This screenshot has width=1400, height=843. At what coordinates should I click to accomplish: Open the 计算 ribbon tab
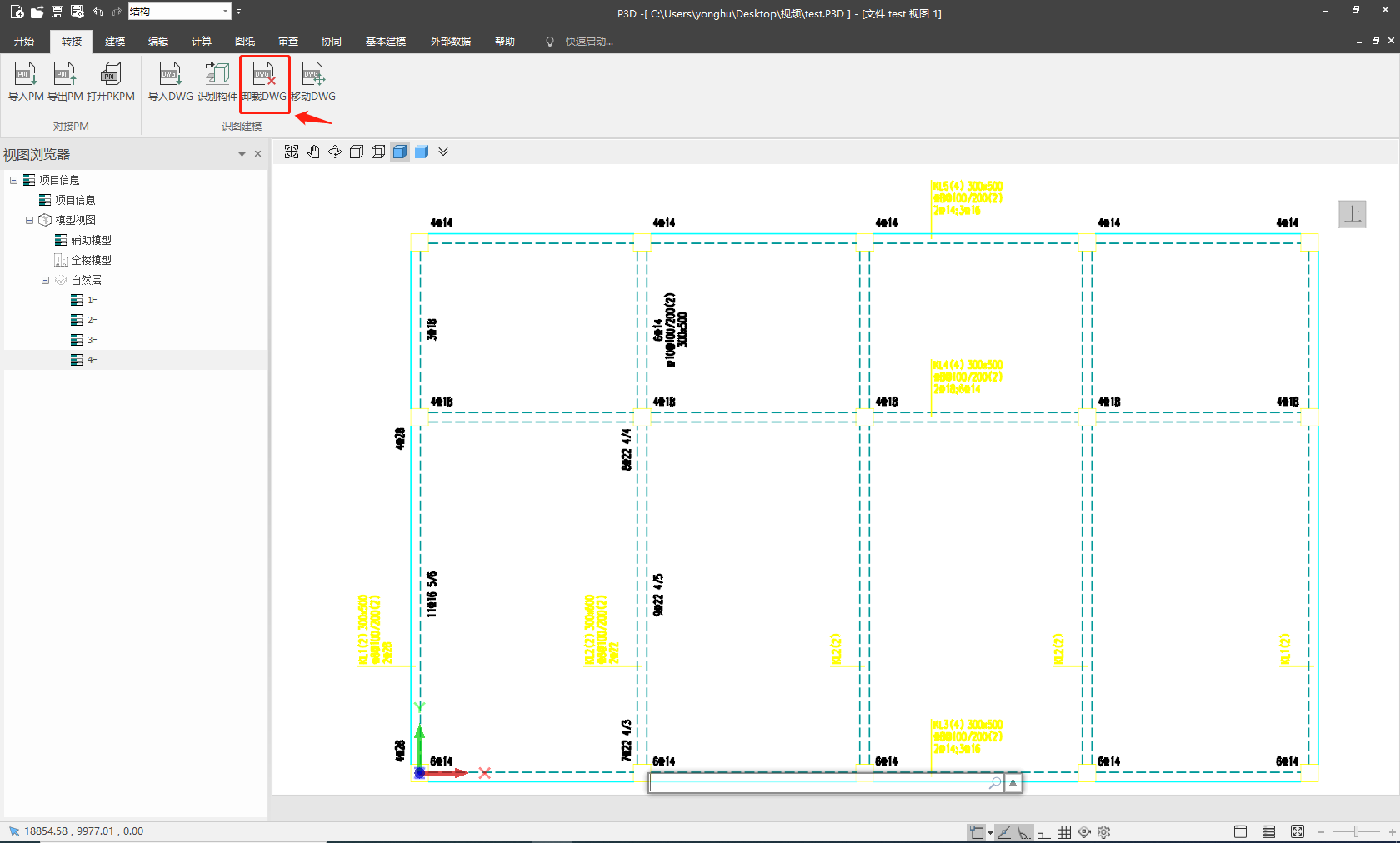pyautogui.click(x=202, y=41)
